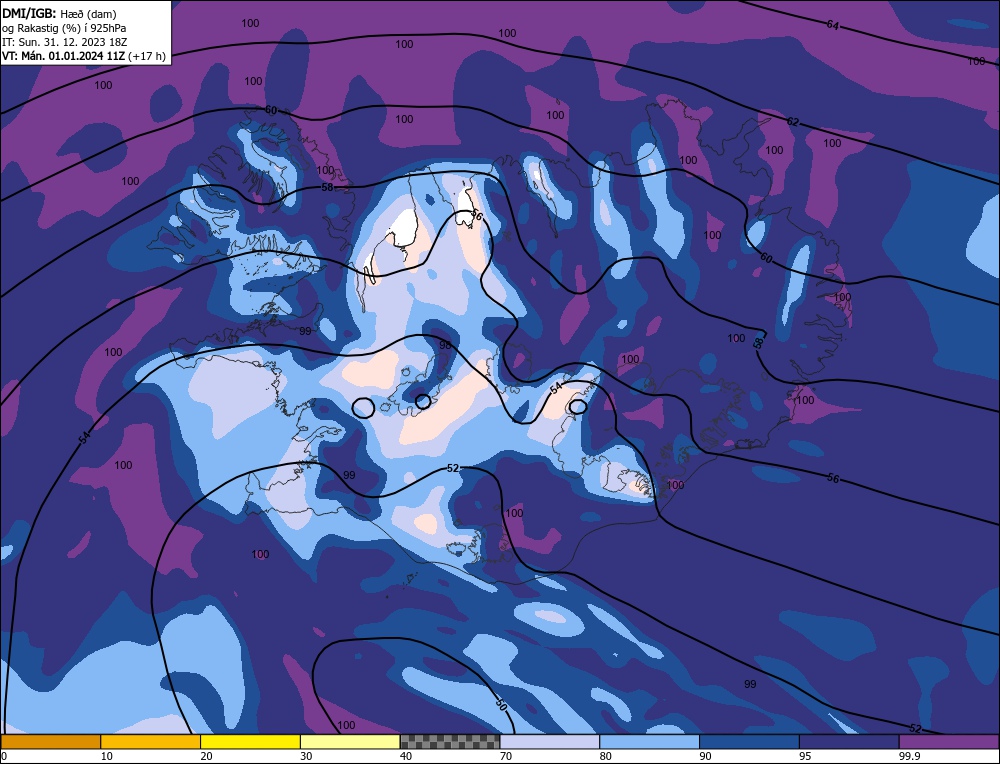1000x764 pixels.
Task: Select the "VT: Mán. 01.01.2024 11Z" valid time line
Action: coord(63,56)
